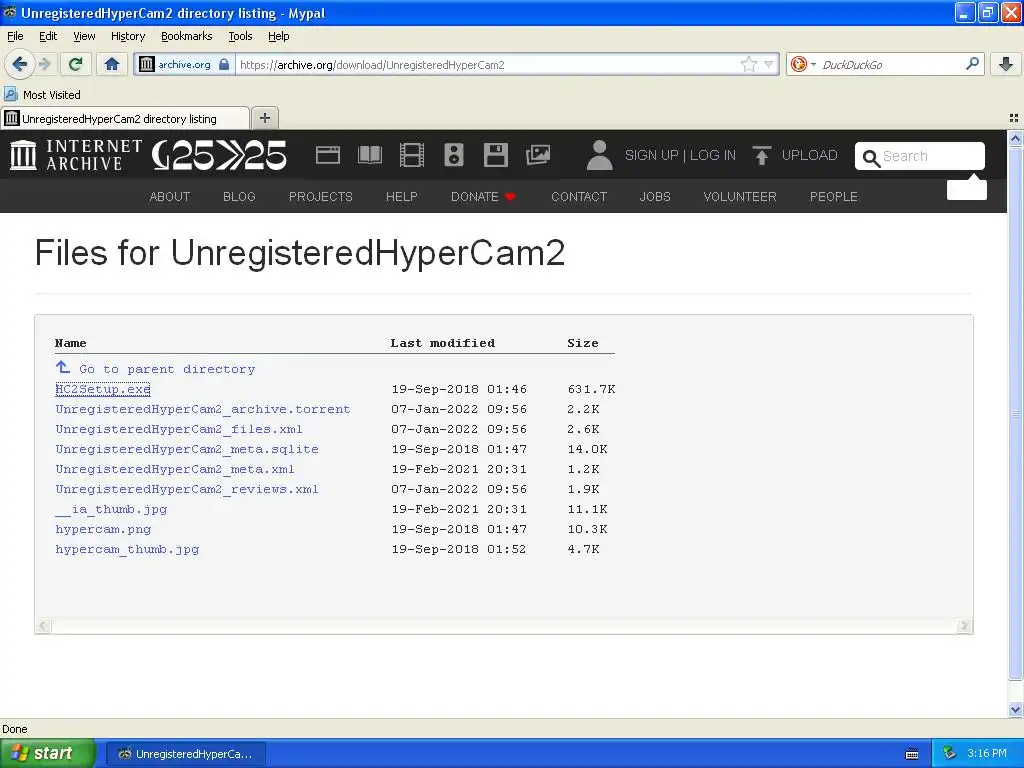This screenshot has height=768, width=1024.
Task: Click the system tray clock 3:16 PM
Action: [986, 754]
